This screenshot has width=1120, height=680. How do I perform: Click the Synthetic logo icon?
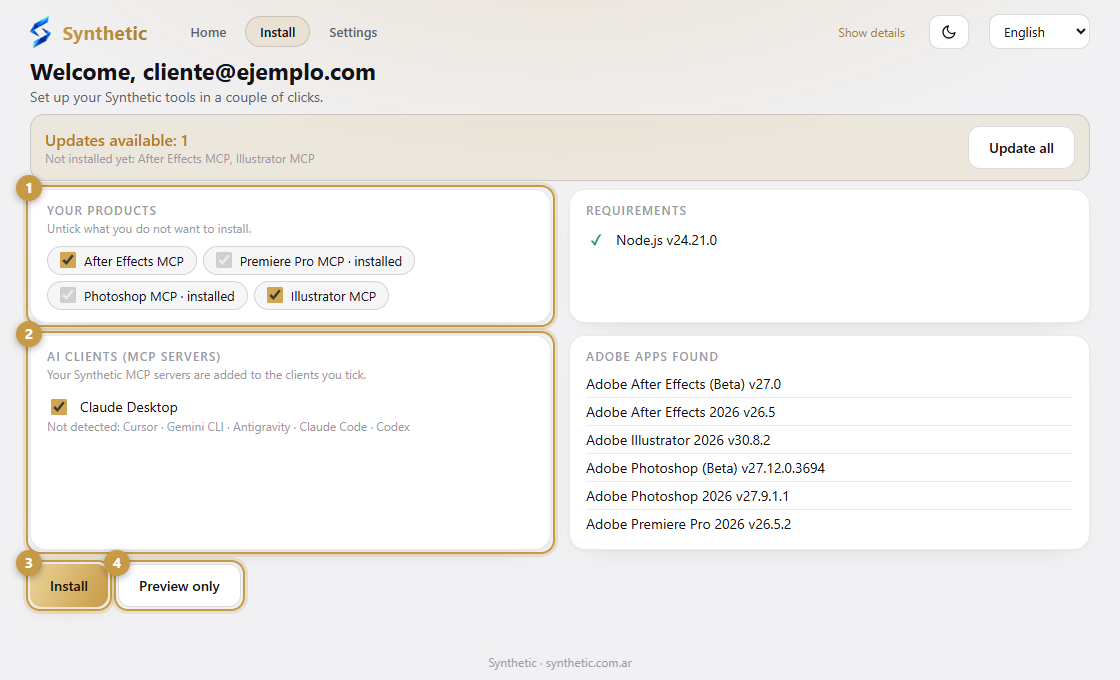pyautogui.click(x=41, y=32)
